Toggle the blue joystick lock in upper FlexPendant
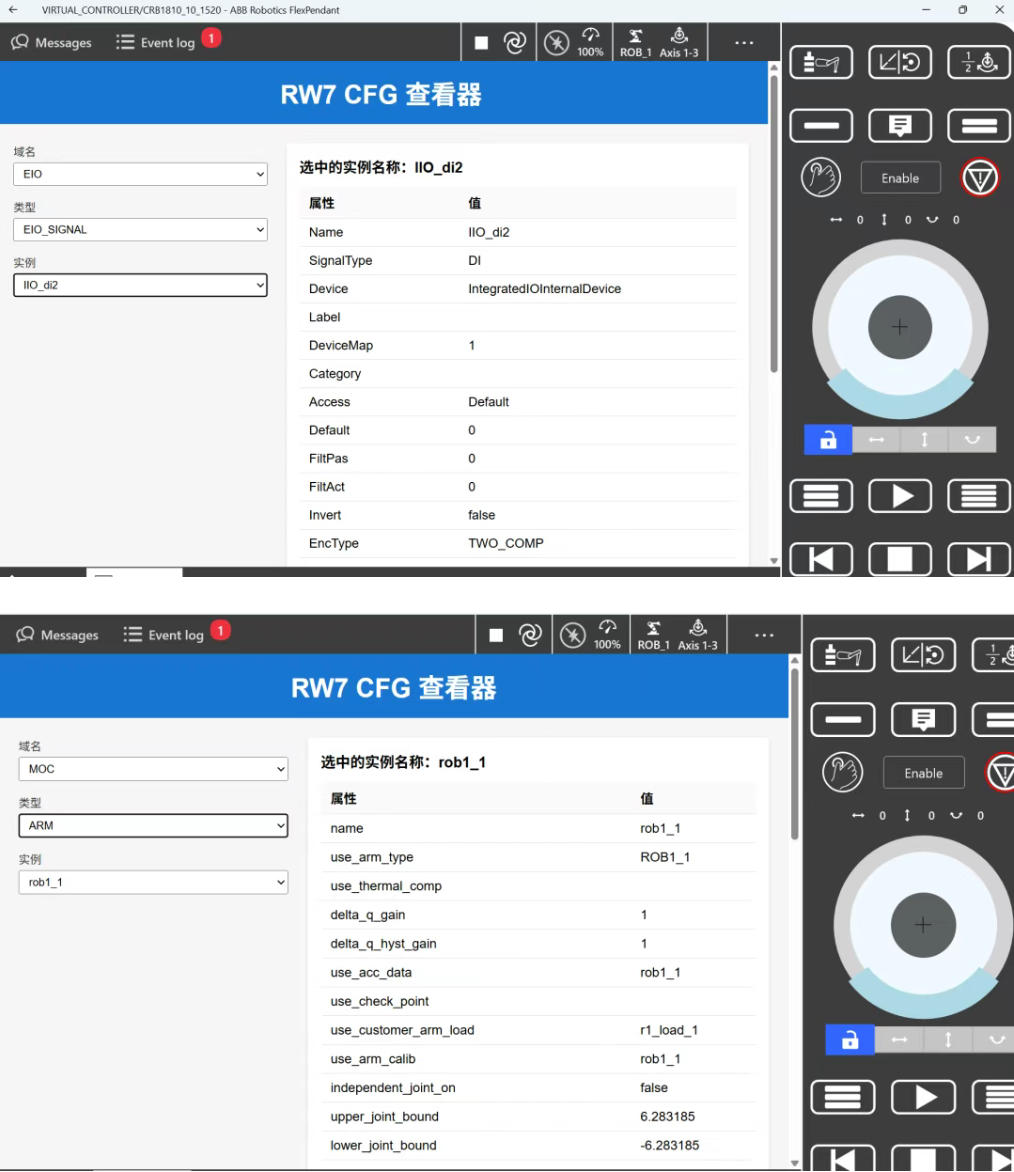1014x1172 pixels. click(x=827, y=440)
